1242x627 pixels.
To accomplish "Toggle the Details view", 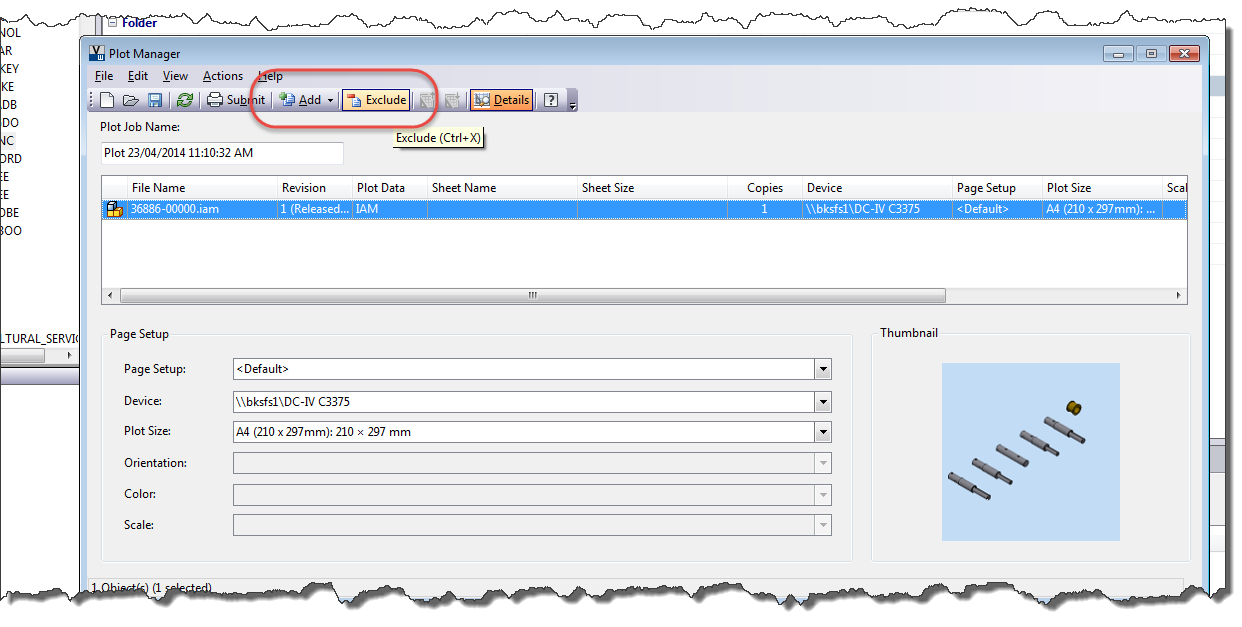I will click(500, 99).
